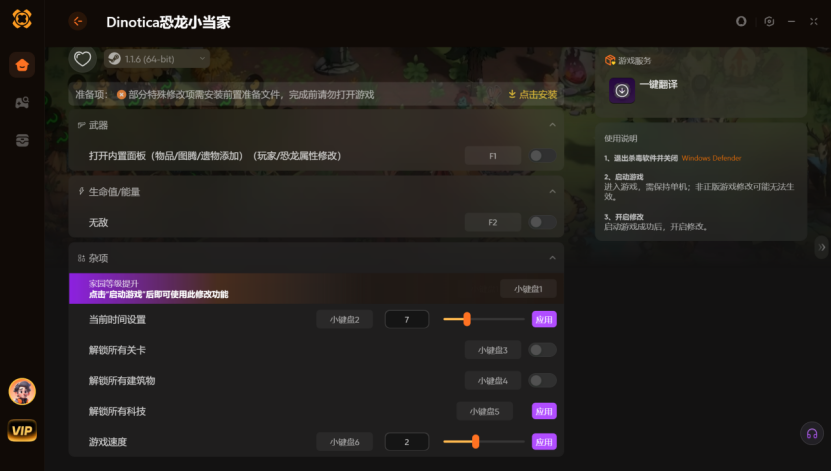Image resolution: width=831 pixels, height=471 pixels.
Task: Turn on 解锁所有建筑物 toggle
Action: pos(542,380)
